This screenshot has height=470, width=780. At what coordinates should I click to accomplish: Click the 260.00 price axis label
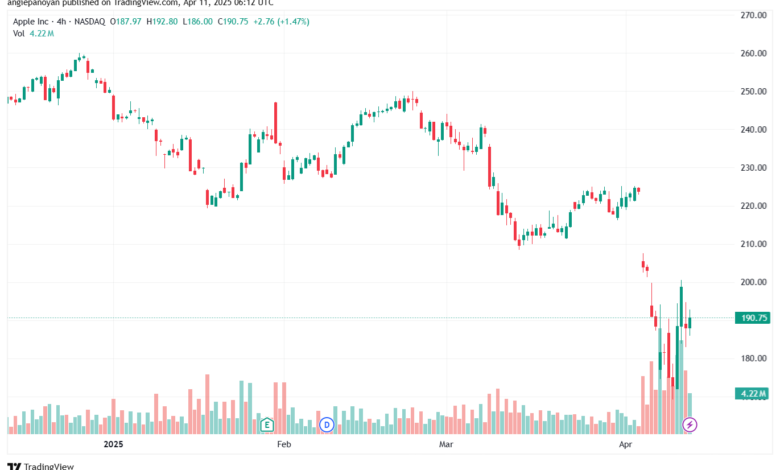tap(753, 53)
